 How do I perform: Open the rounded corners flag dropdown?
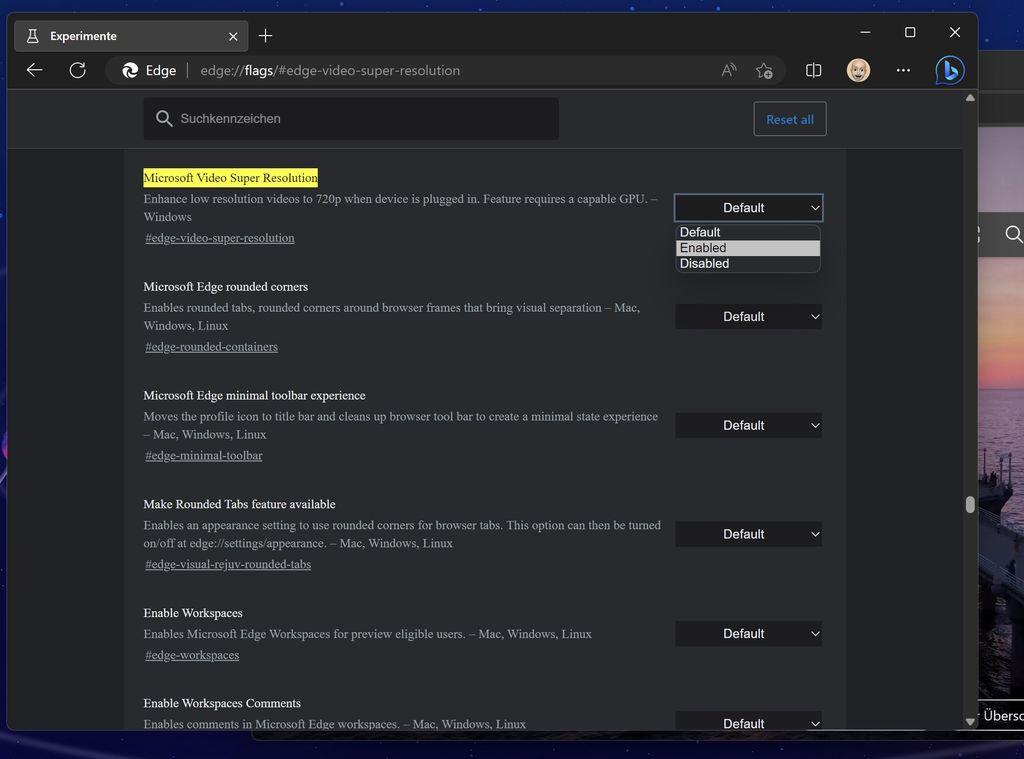748,317
